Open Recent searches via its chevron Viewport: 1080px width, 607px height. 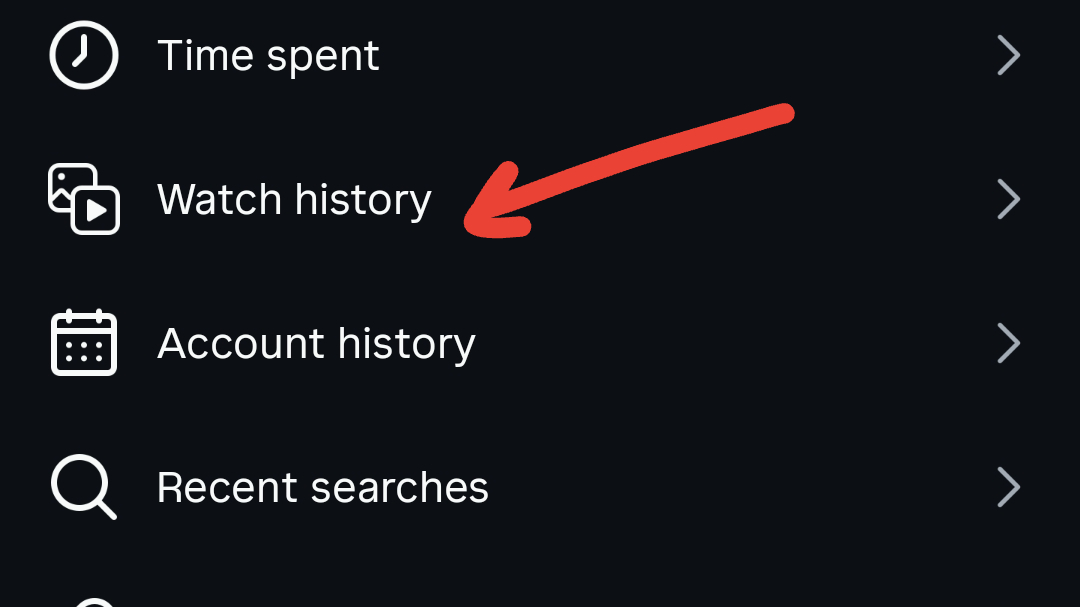click(x=1008, y=487)
